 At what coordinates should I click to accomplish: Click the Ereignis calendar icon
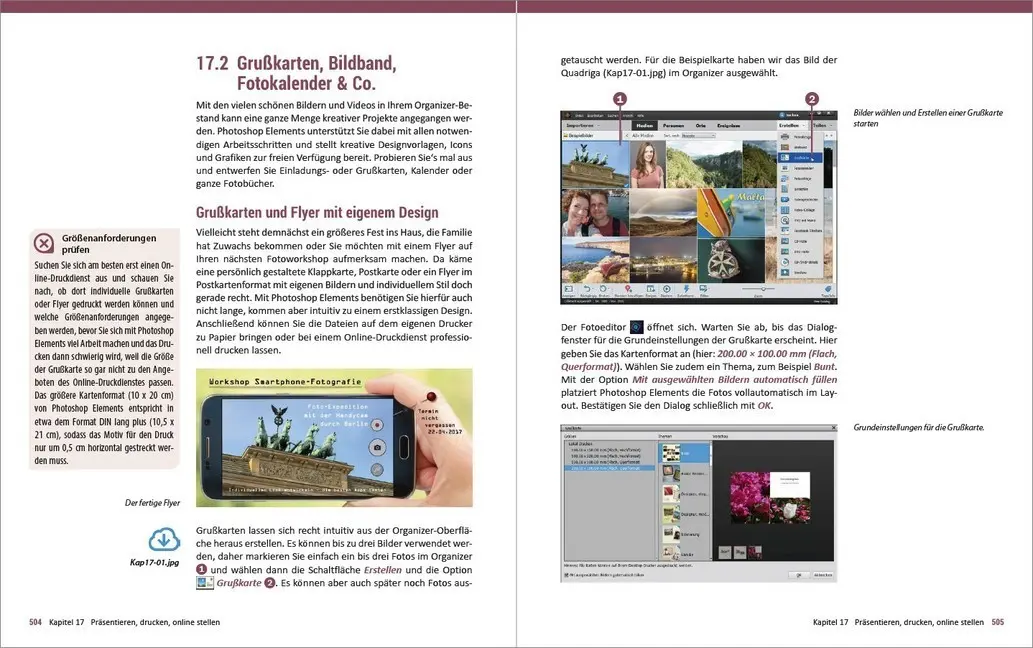650,290
